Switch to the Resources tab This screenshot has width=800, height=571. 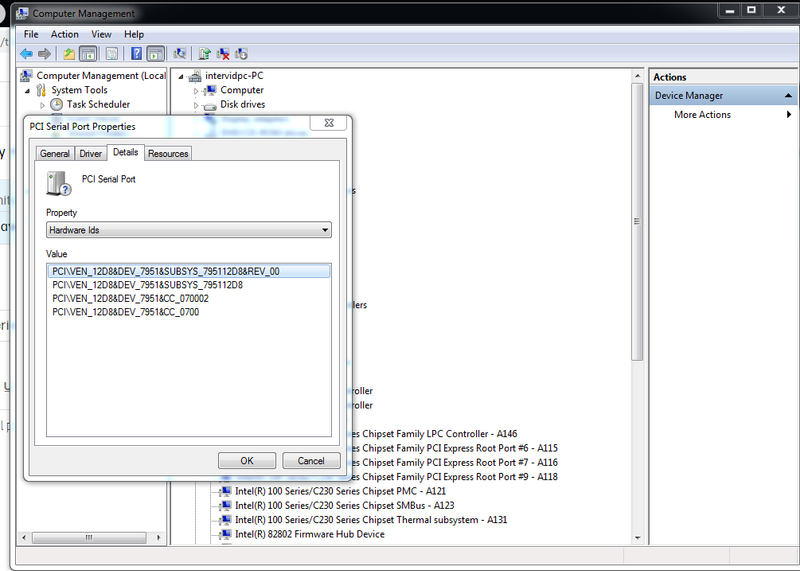pos(168,153)
